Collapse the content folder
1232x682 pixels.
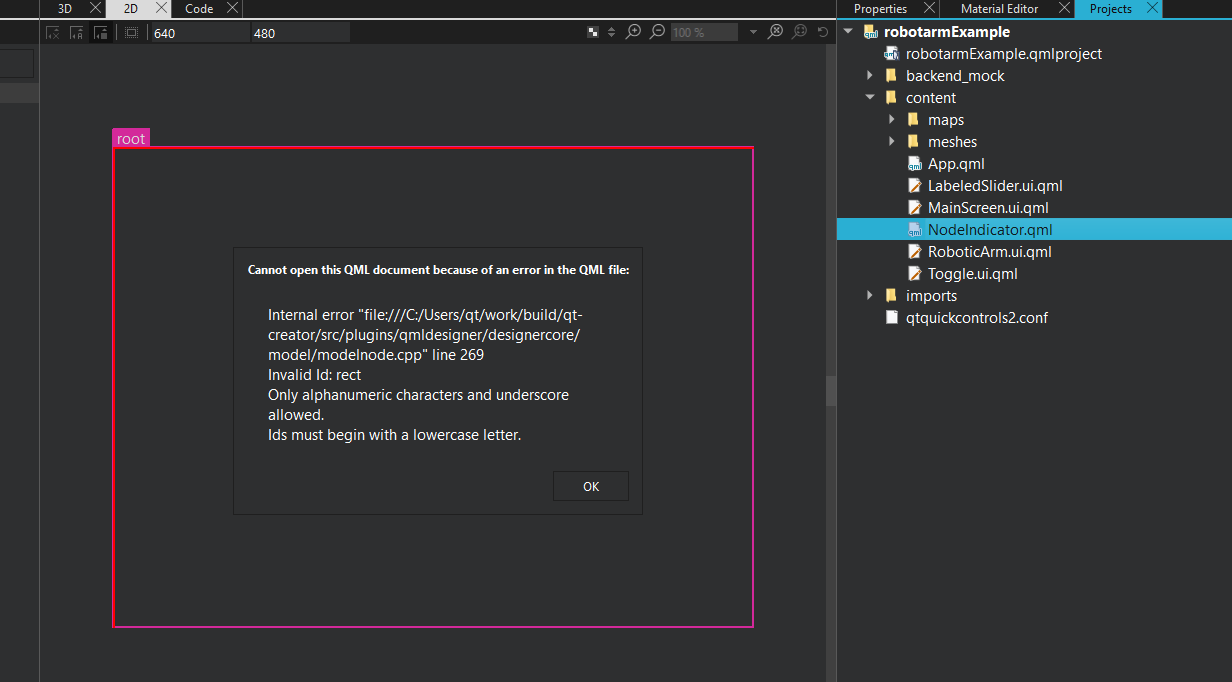tap(869, 98)
